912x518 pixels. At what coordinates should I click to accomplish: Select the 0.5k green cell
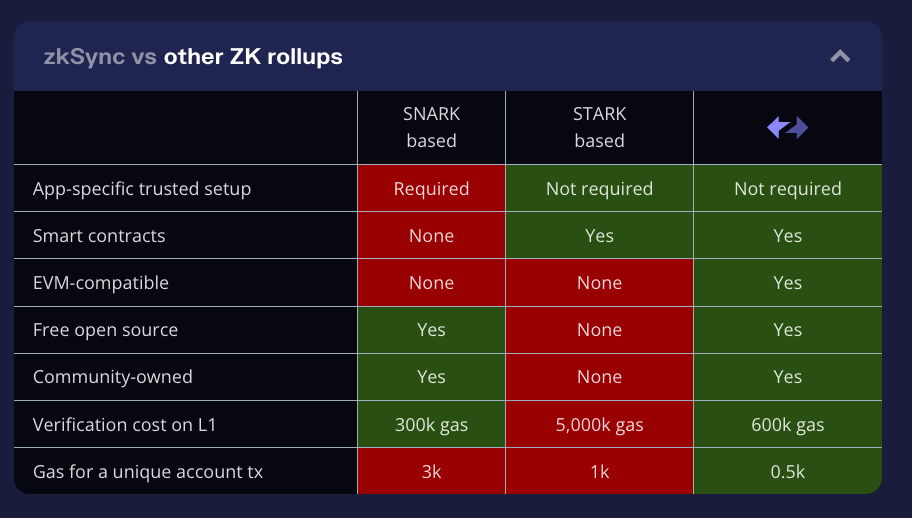(788, 471)
